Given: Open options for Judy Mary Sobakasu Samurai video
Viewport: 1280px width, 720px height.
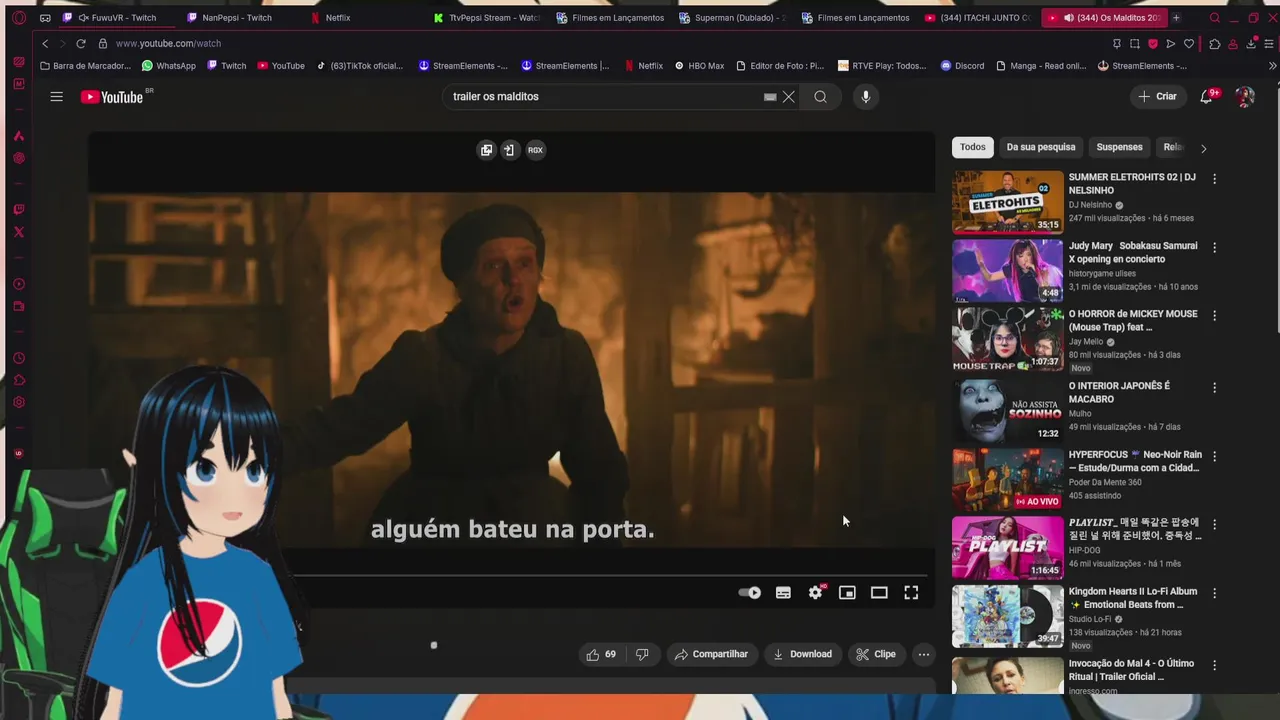Looking at the screenshot, I should [x=1214, y=247].
